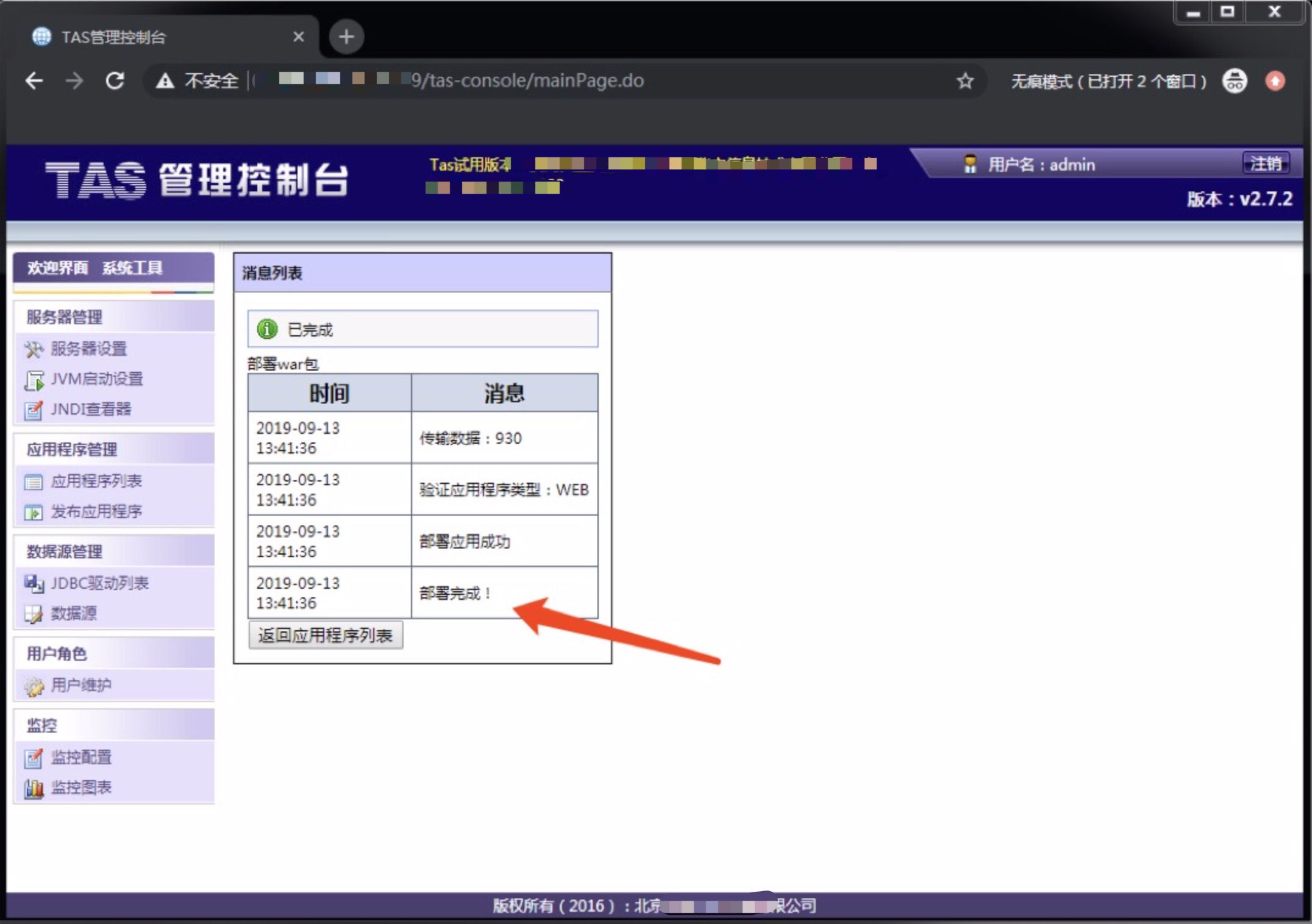Switch to the 系统工具 tab
The width and height of the screenshot is (1312, 924).
tap(132, 268)
